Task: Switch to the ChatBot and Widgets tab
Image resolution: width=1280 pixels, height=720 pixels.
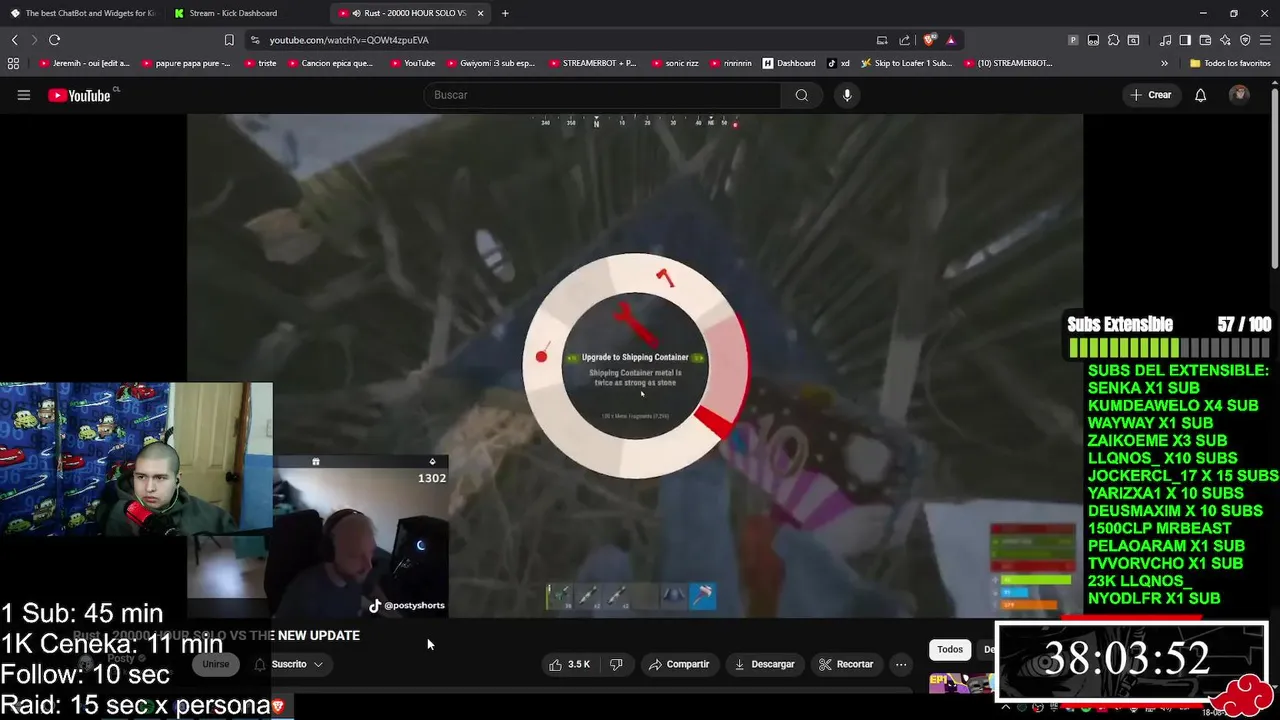Action: pyautogui.click(x=83, y=13)
